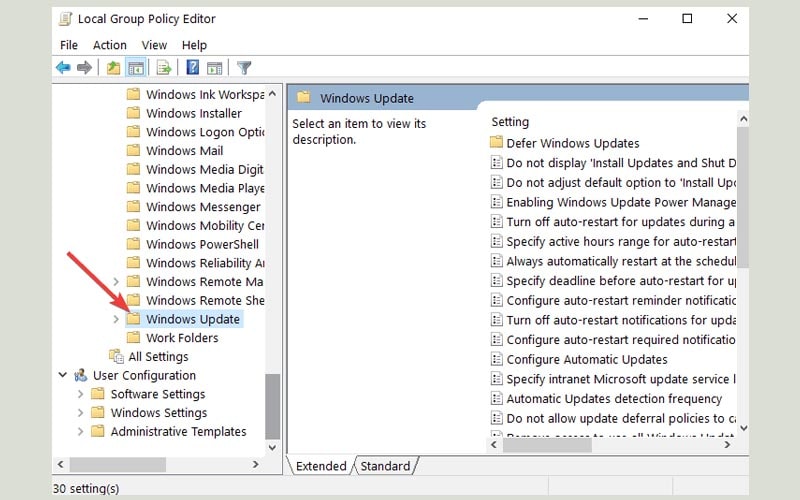Click settings list horizontal scrollbar right arrow
The image size is (800, 500).
click(x=727, y=445)
